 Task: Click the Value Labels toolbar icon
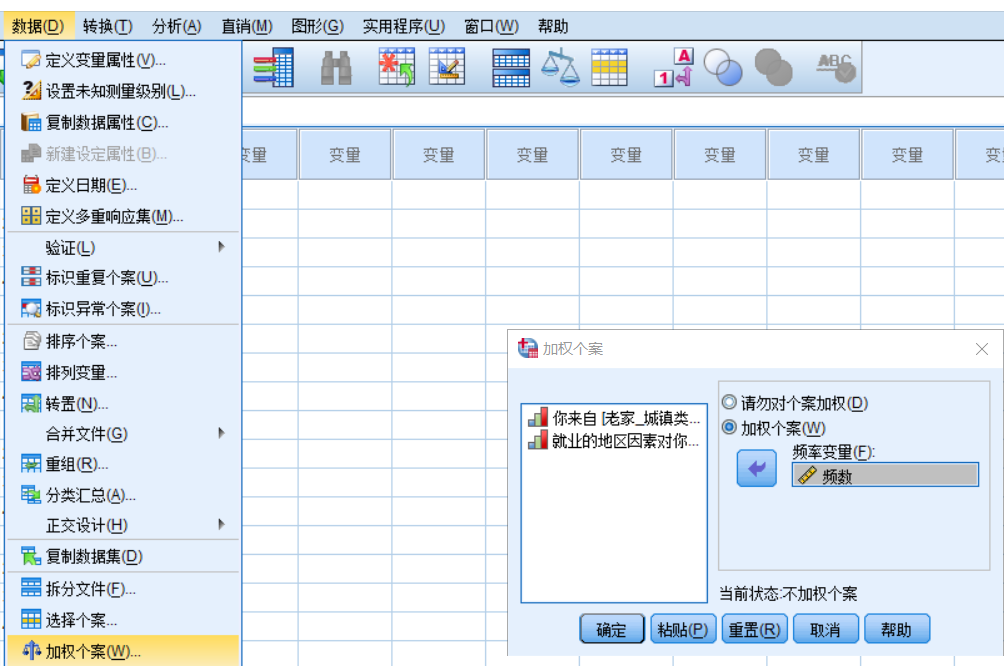[674, 67]
